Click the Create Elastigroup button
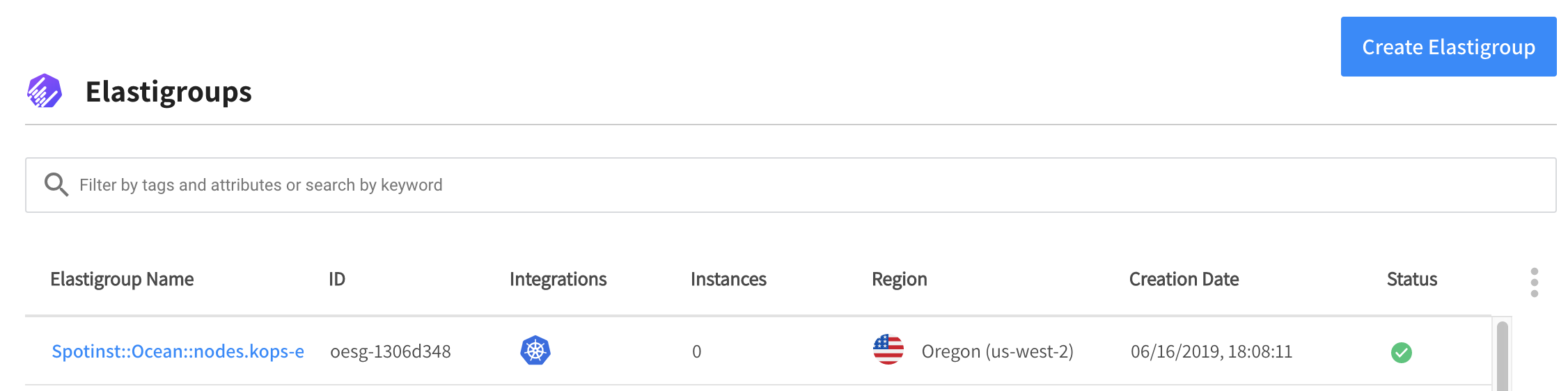 [x=1448, y=47]
